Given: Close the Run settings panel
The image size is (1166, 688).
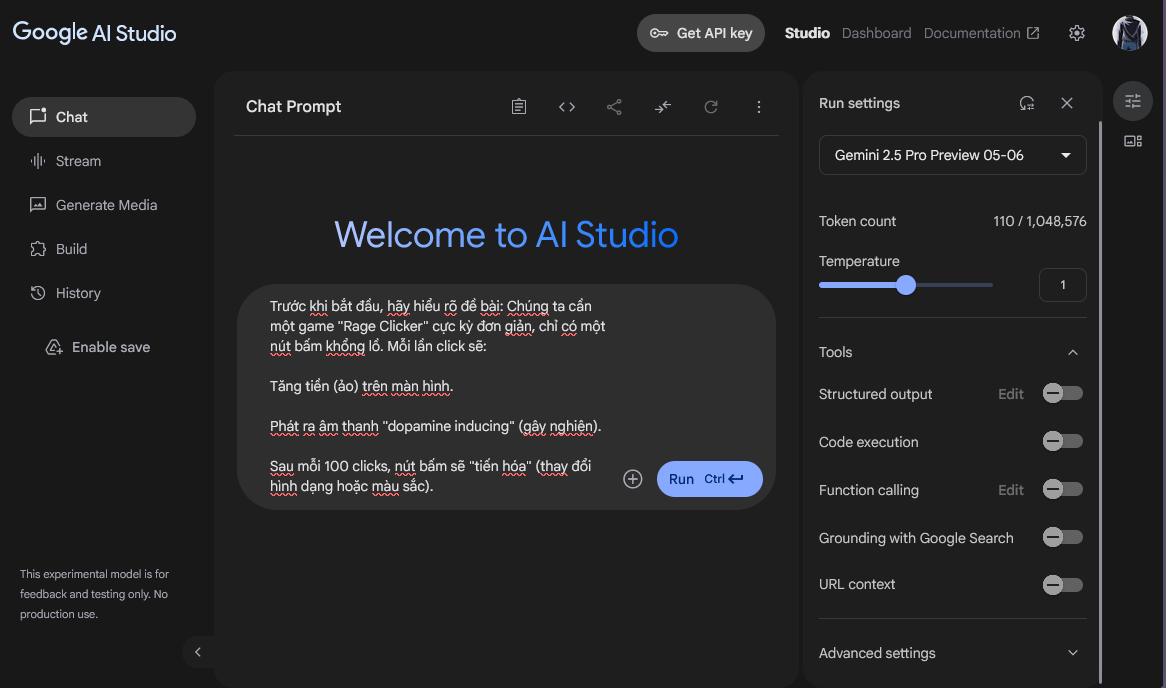Looking at the screenshot, I should coord(1067,103).
